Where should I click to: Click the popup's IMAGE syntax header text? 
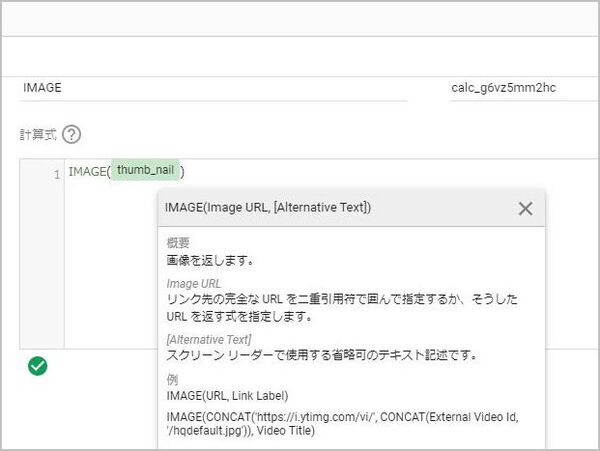268,207
